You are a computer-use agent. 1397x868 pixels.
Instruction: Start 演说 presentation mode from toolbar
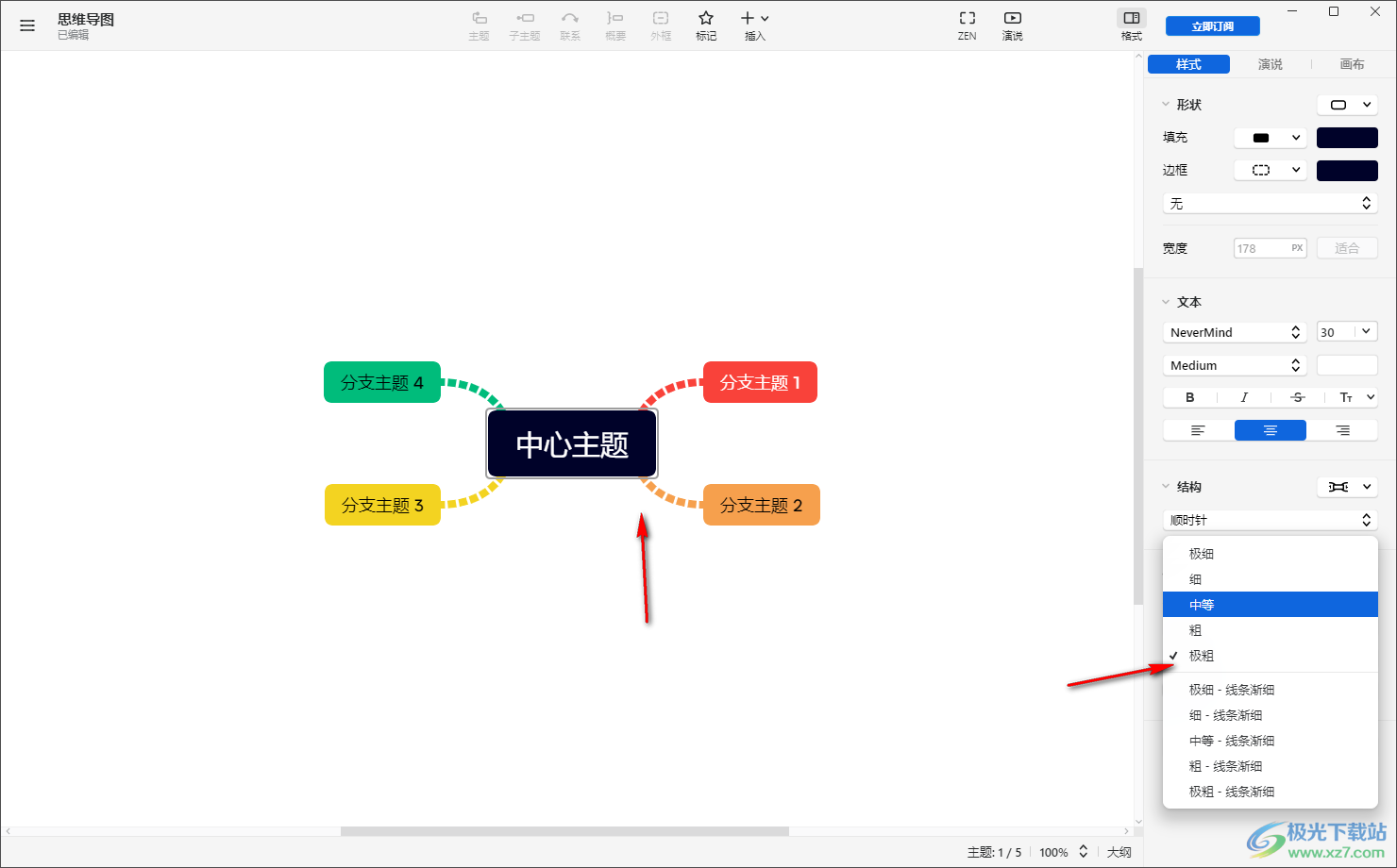pyautogui.click(x=1013, y=25)
